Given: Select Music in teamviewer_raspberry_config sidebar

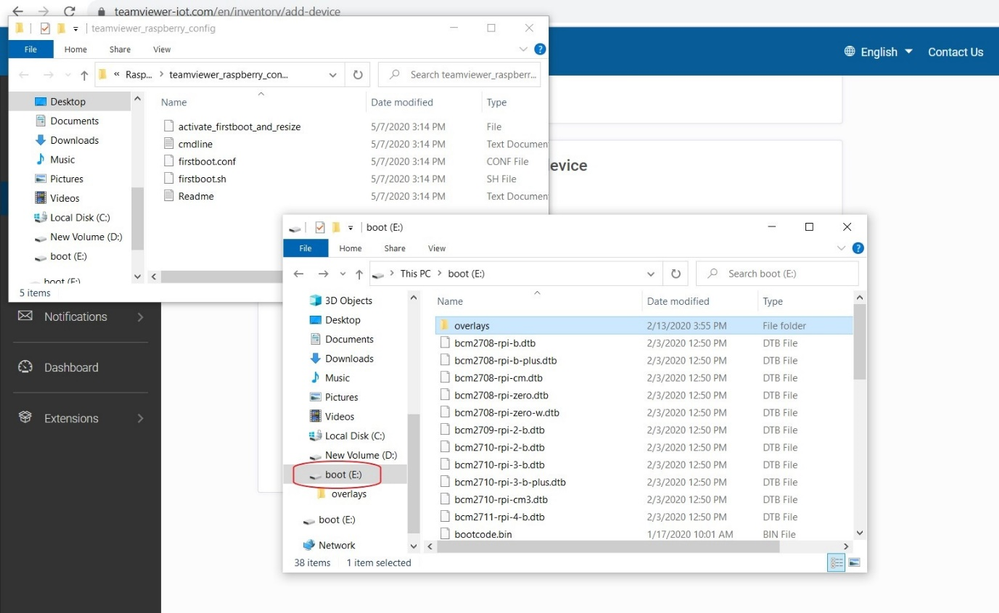Looking at the screenshot, I should [x=62, y=159].
